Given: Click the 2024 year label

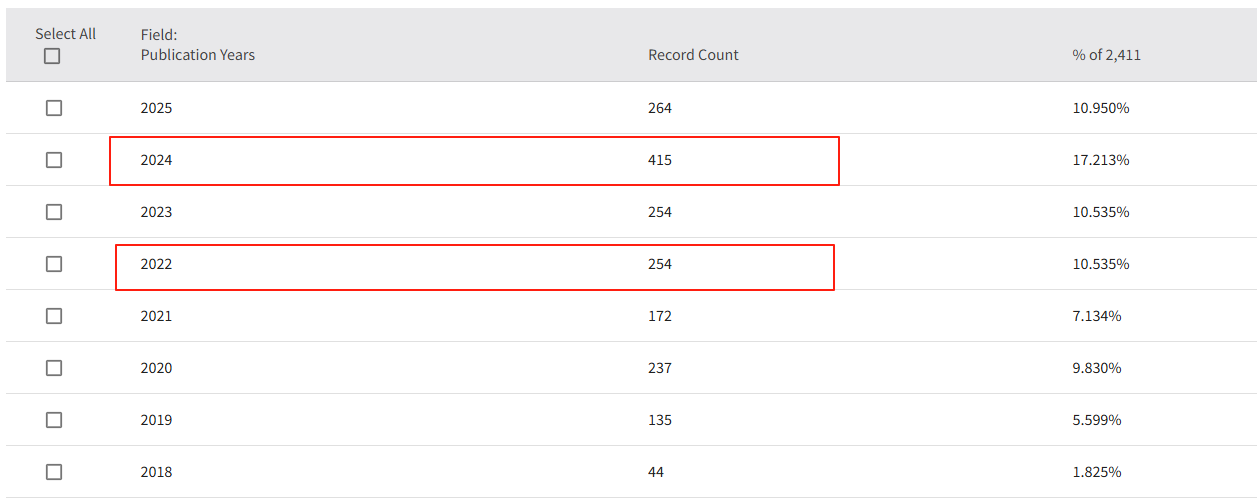Looking at the screenshot, I should coord(156,160).
